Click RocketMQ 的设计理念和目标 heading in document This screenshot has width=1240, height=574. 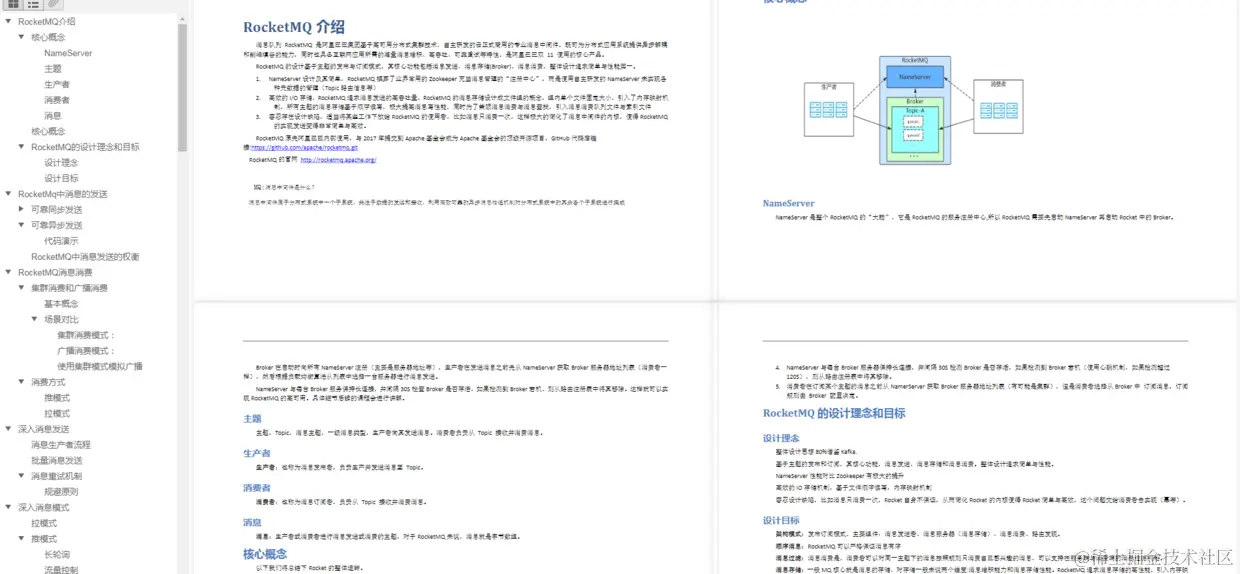tap(834, 413)
